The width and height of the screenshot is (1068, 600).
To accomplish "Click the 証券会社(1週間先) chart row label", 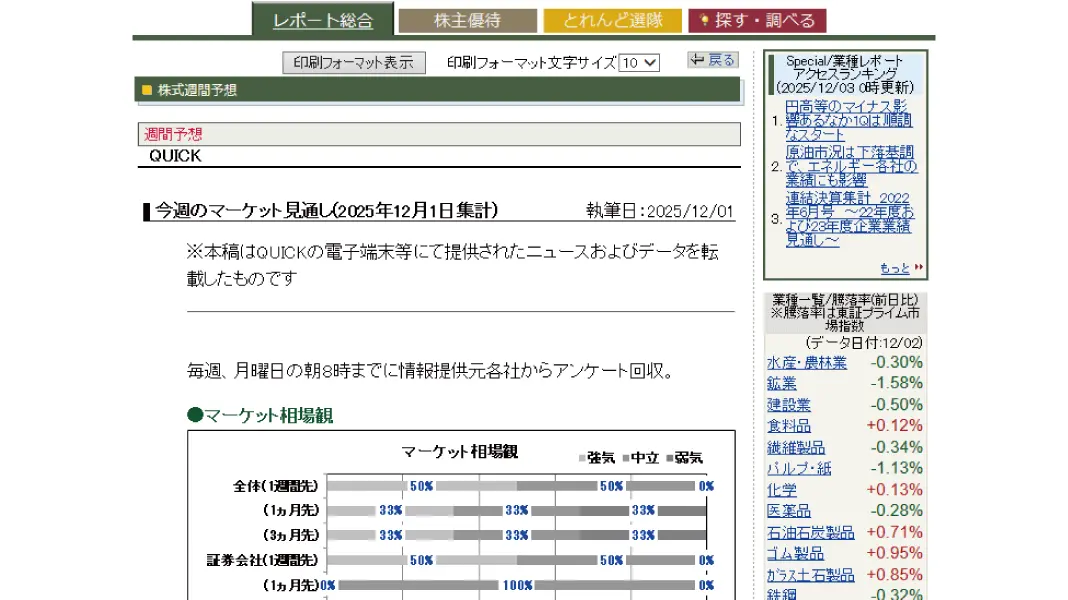I will 262,560.
